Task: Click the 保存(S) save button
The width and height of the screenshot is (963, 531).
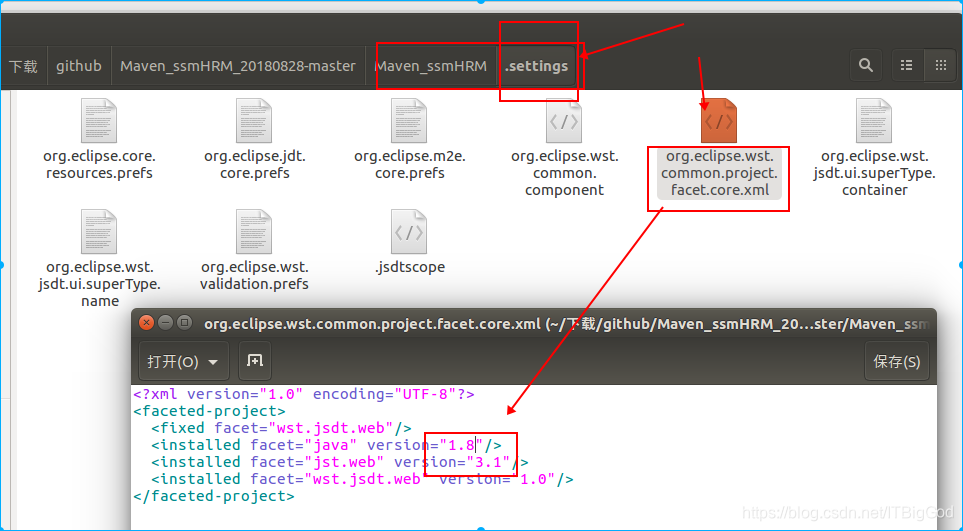Action: coord(897,361)
